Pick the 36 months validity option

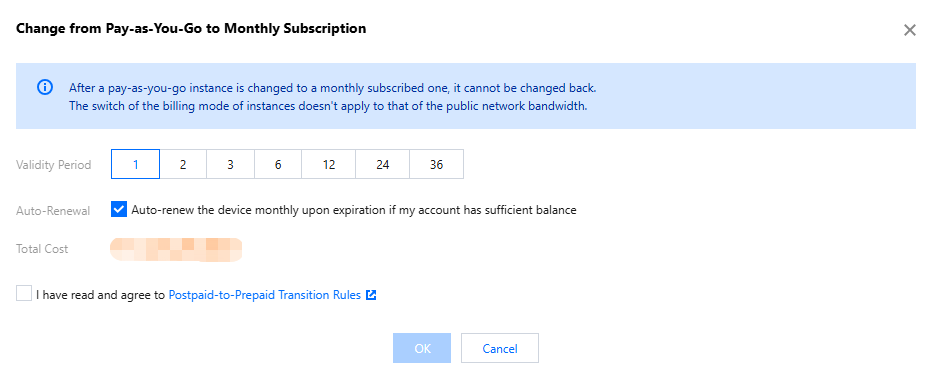click(436, 164)
